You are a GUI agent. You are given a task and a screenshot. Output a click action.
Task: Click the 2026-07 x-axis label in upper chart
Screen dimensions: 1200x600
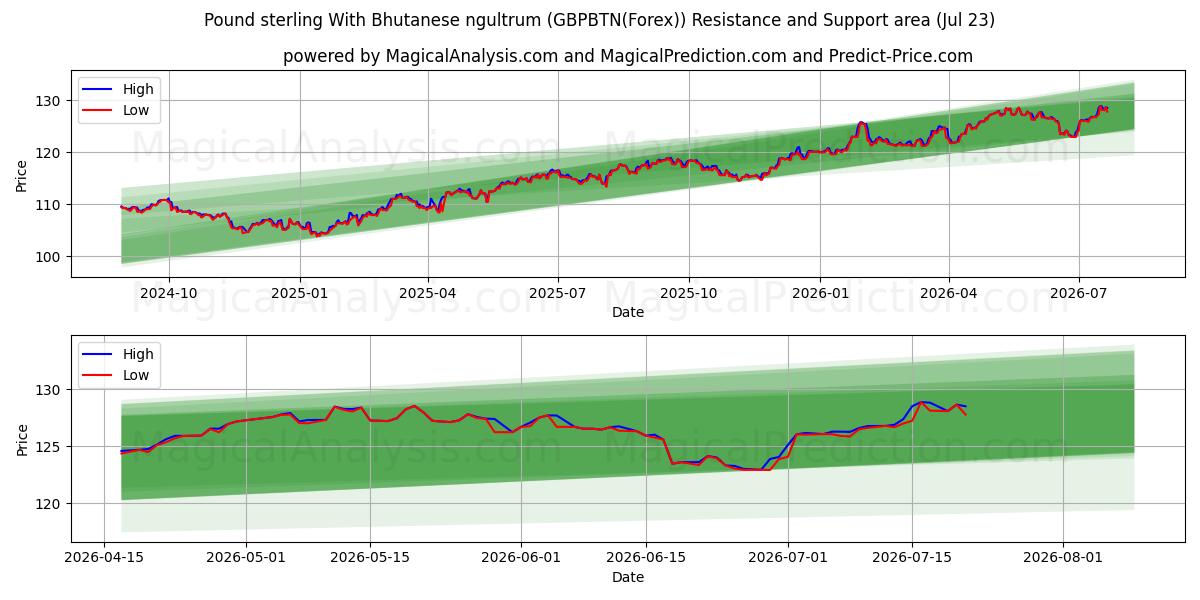click(x=1078, y=294)
